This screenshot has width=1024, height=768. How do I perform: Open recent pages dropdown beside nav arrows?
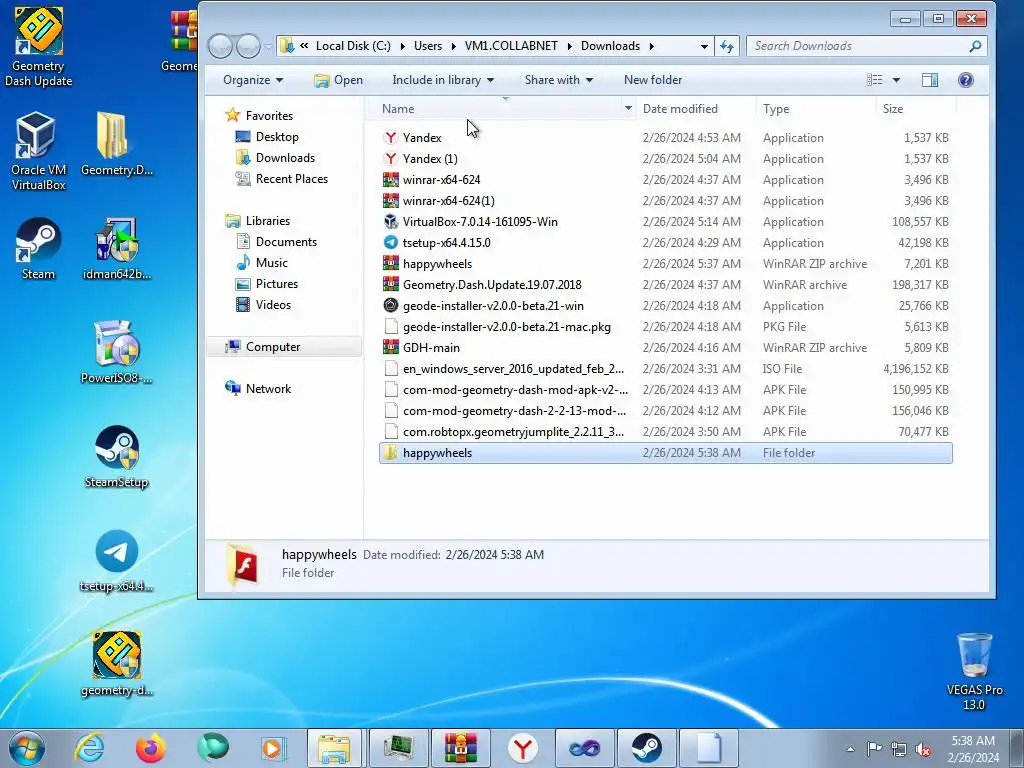[268, 46]
